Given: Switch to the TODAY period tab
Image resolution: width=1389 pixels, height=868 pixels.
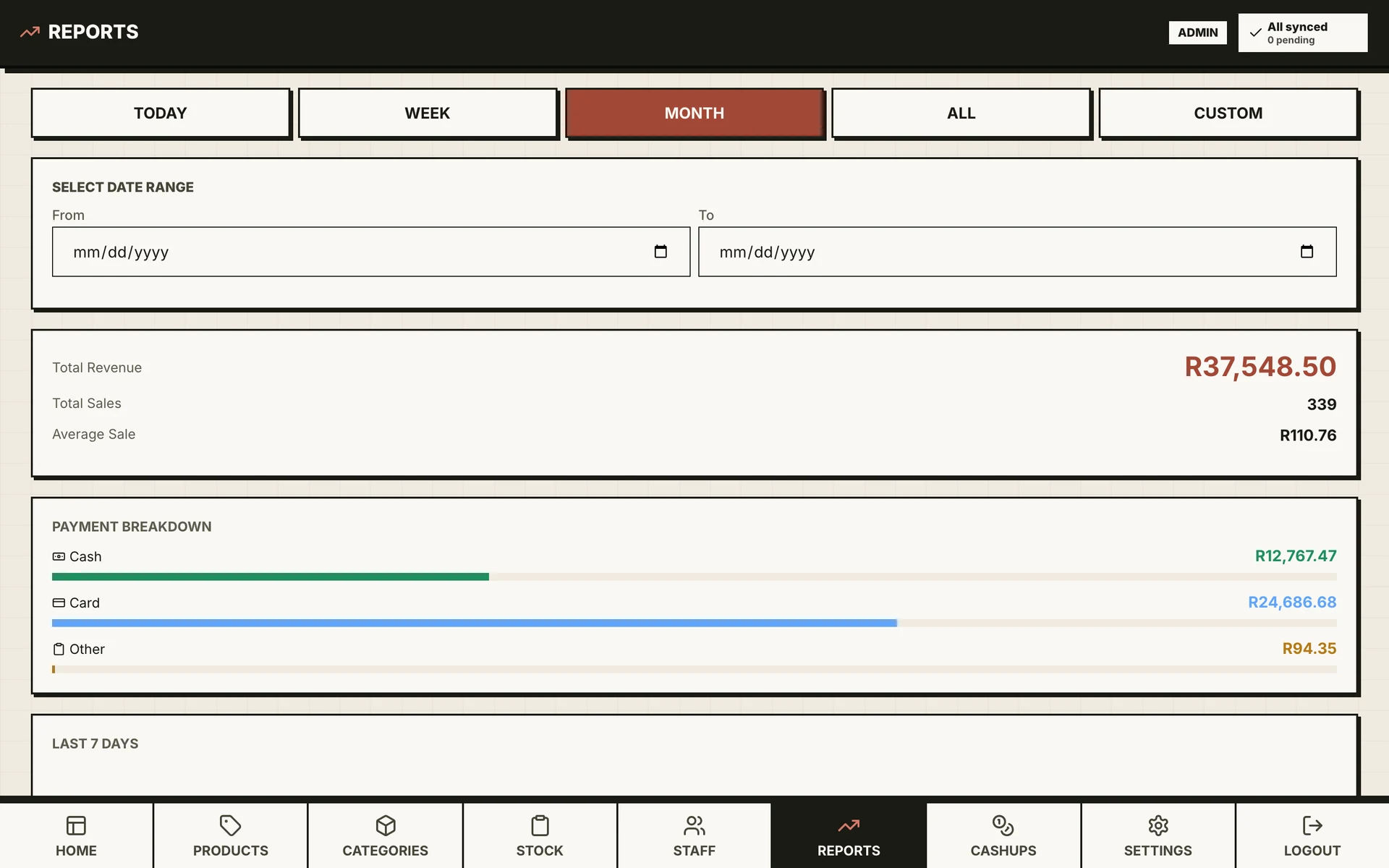Looking at the screenshot, I should 161,113.
